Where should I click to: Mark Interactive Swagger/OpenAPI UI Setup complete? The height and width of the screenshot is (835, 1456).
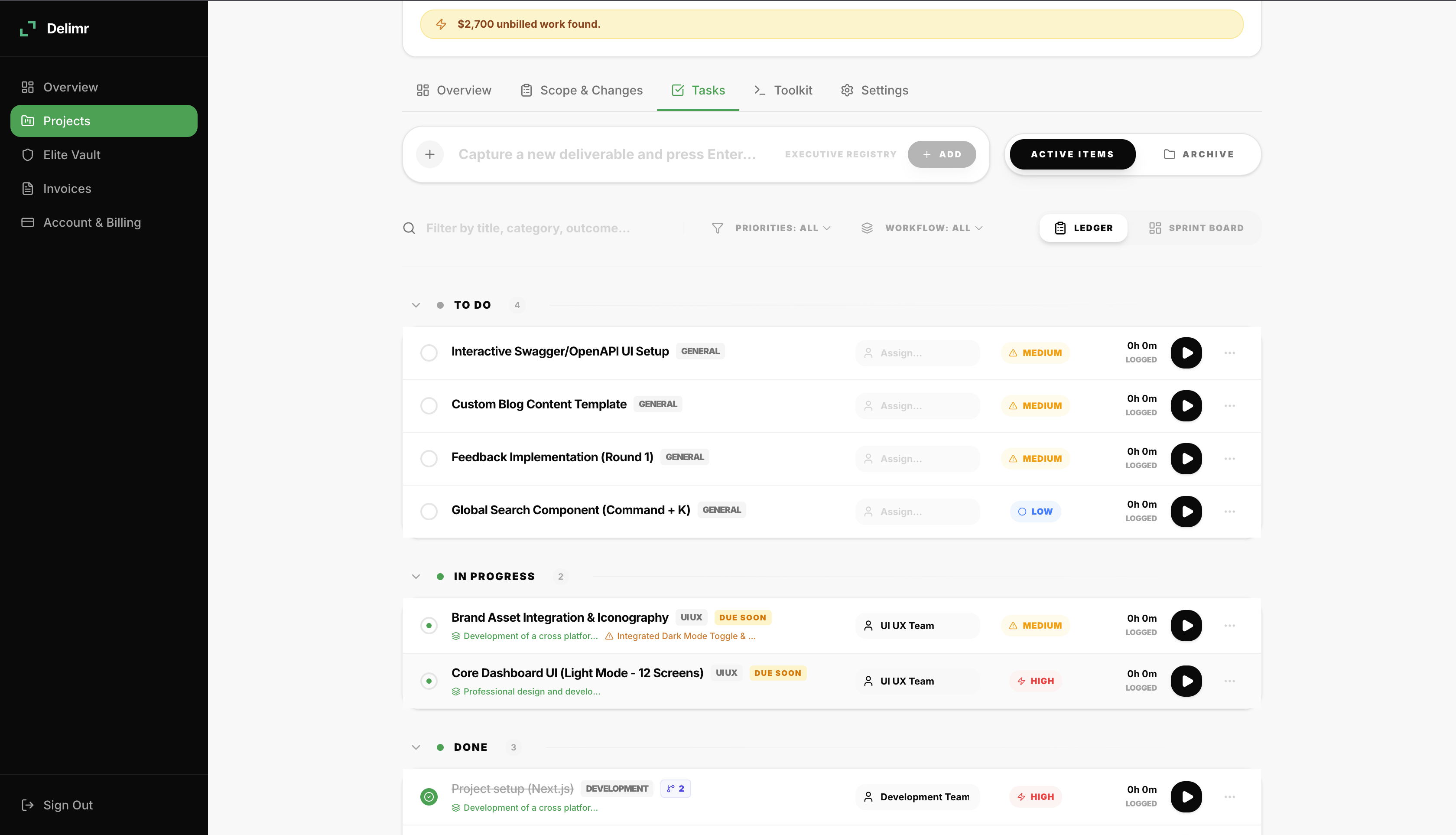click(429, 353)
